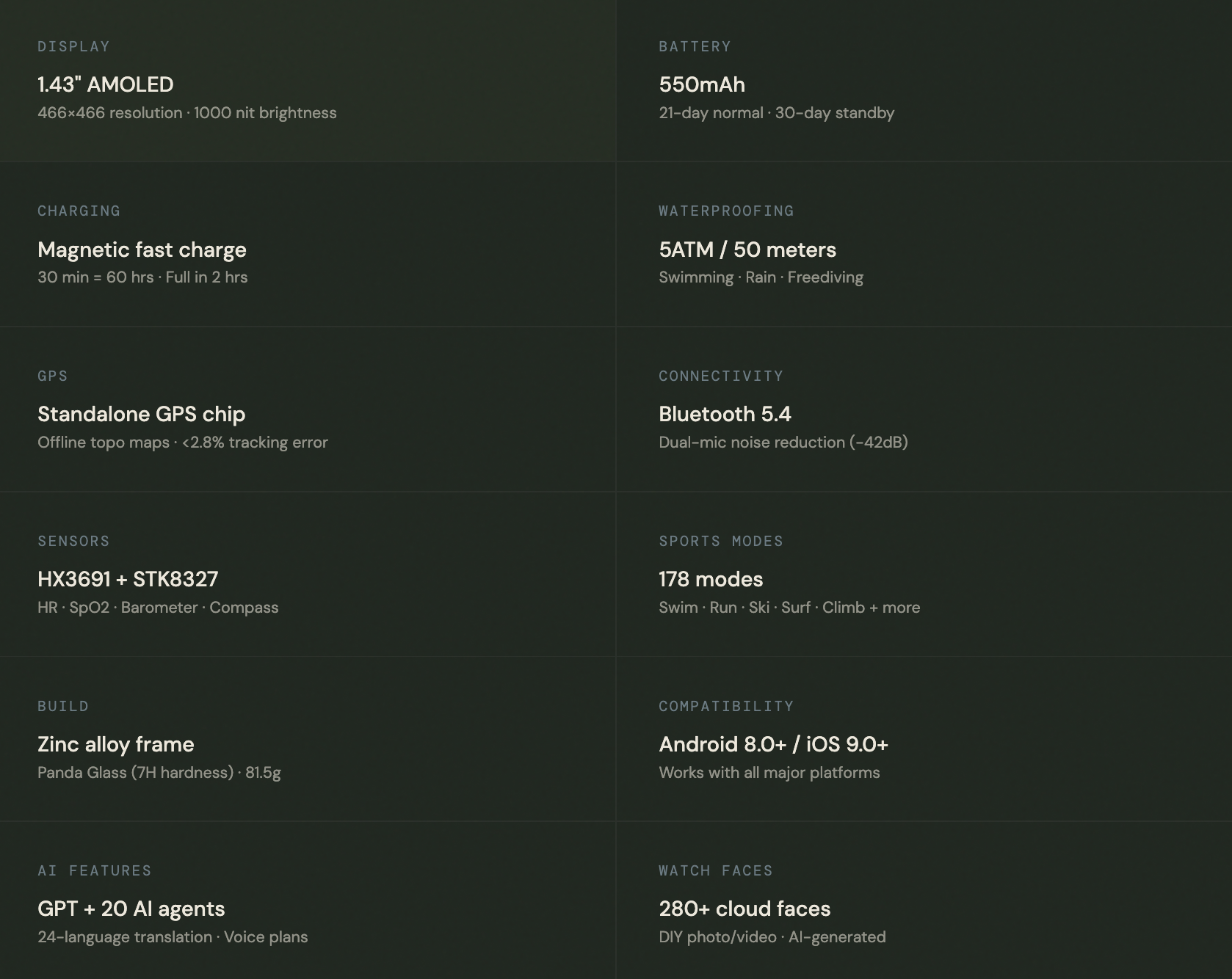Viewport: 1232px width, 979px height.
Task: Click the SPORTS MODES section label
Action: (x=720, y=541)
